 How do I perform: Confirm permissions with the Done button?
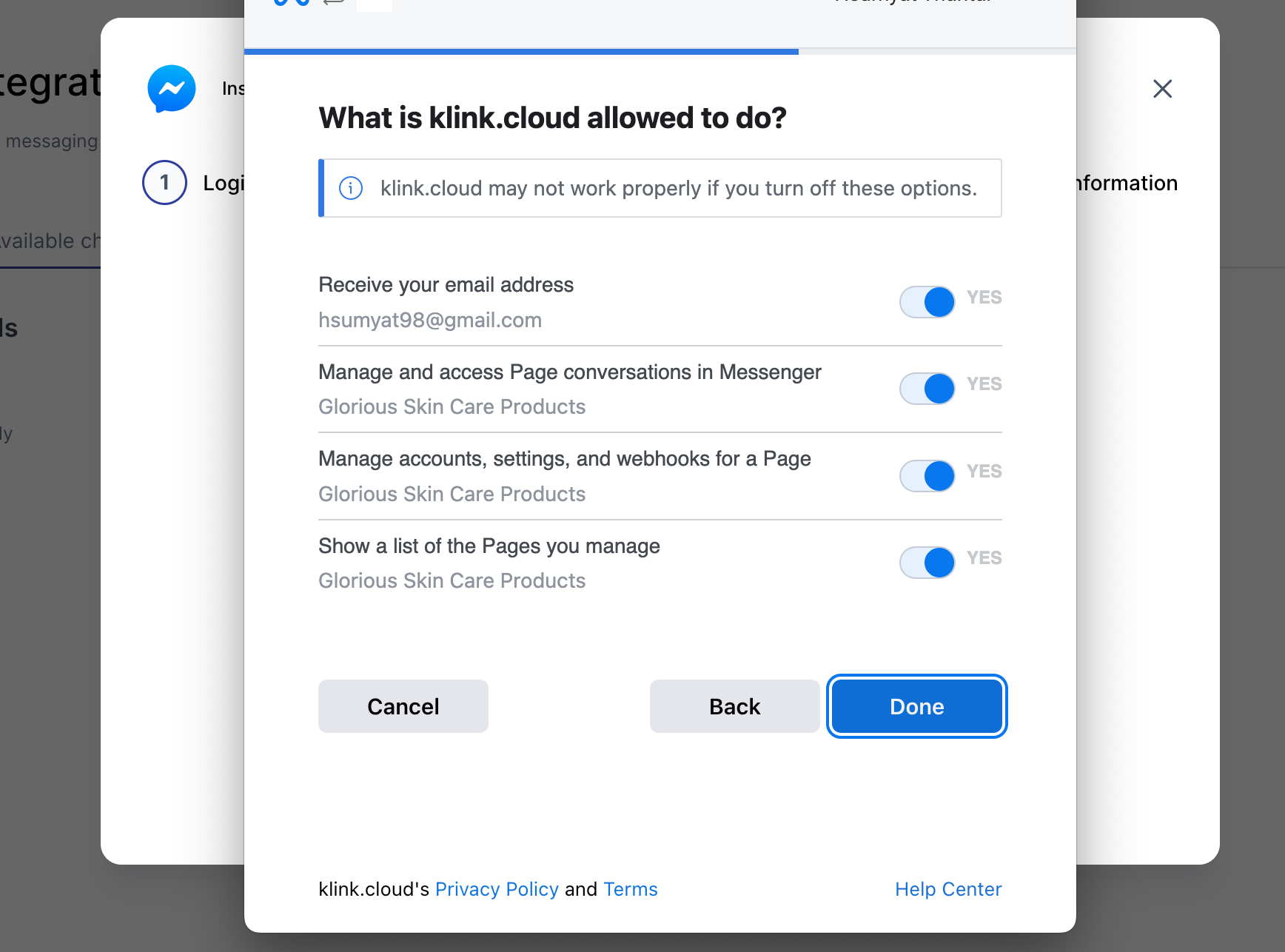click(x=916, y=706)
